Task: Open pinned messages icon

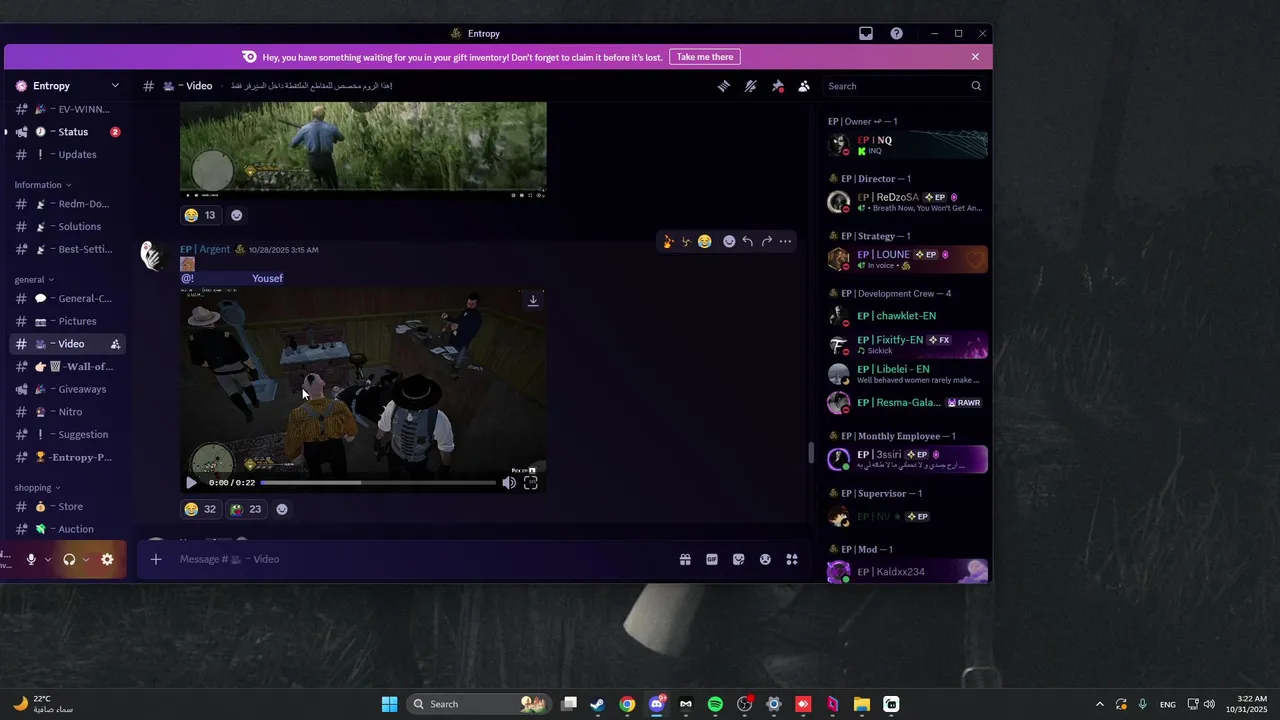Action: 777,86
